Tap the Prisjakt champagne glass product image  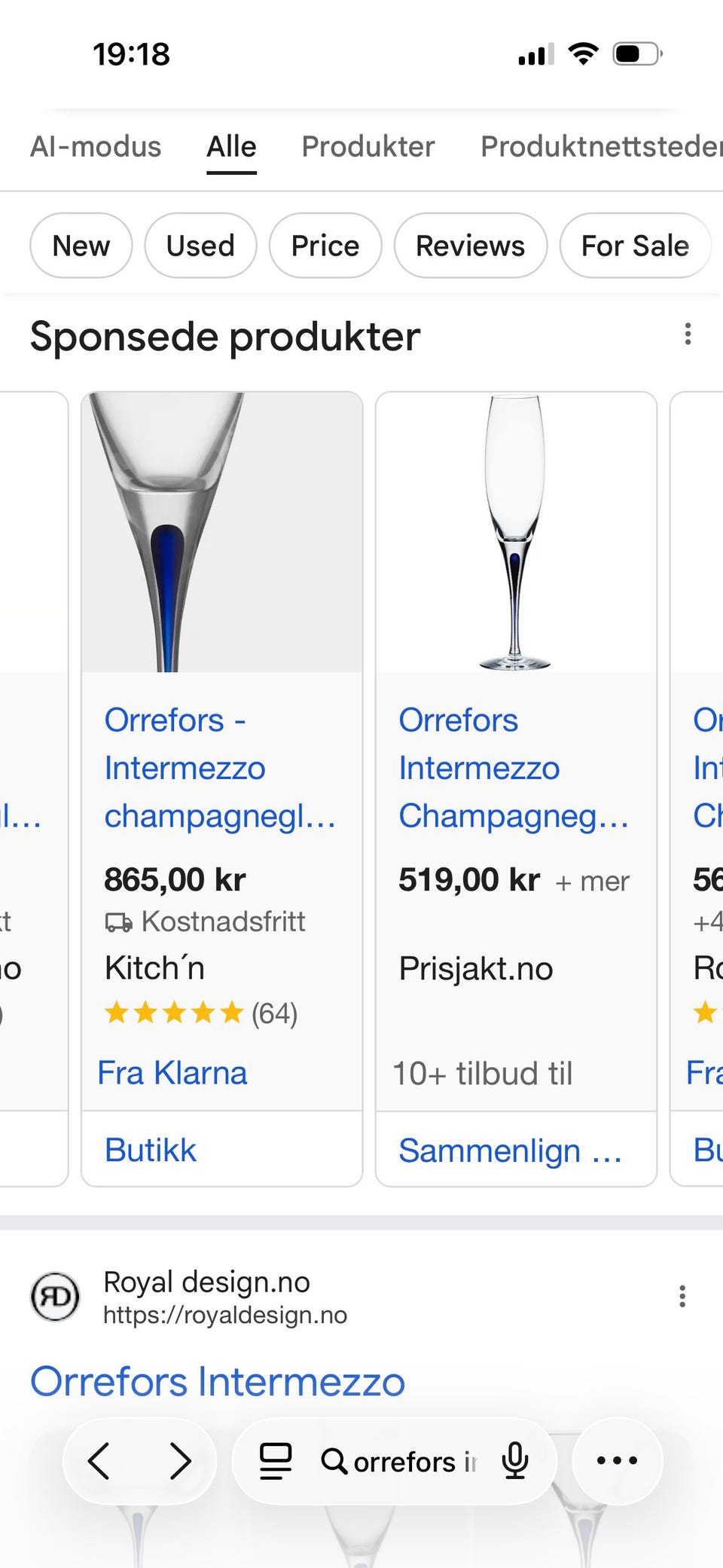(516, 532)
